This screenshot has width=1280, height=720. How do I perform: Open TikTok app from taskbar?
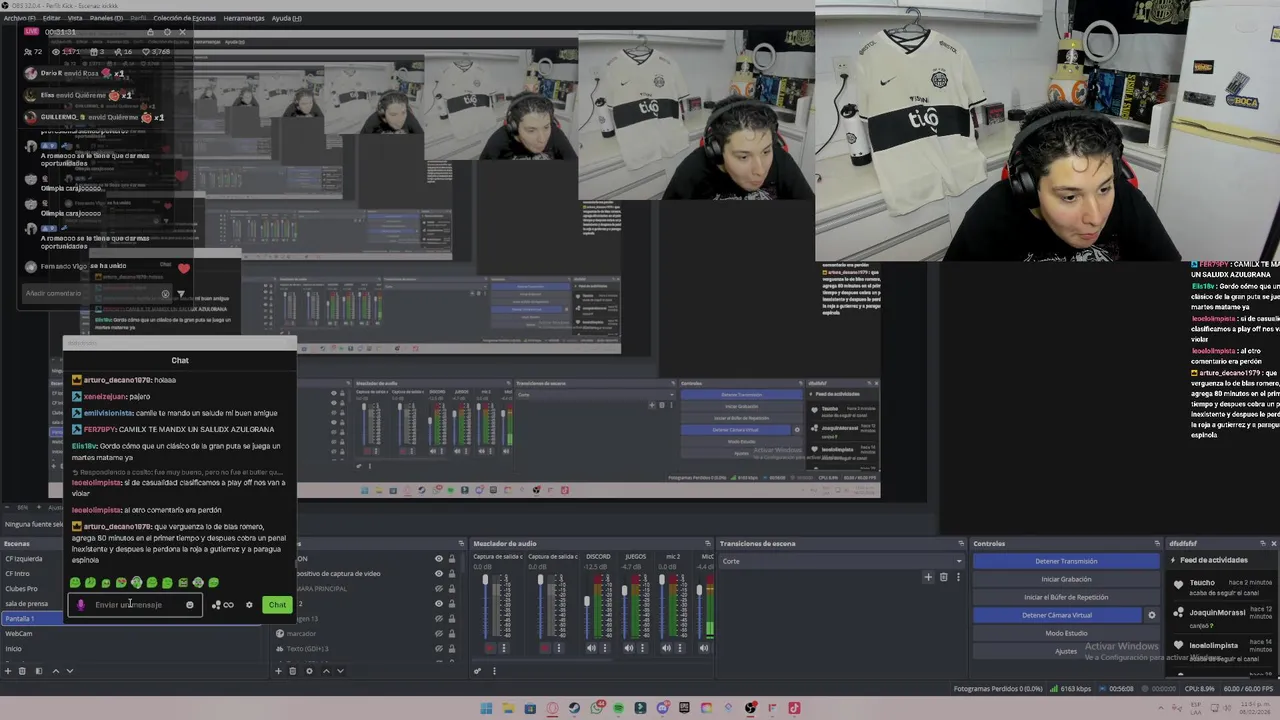pos(794,708)
